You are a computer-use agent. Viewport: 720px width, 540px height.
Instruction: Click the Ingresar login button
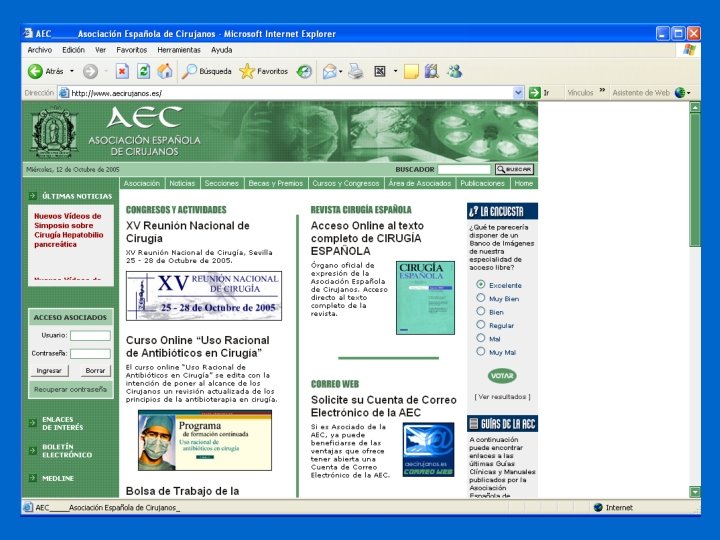point(49,371)
